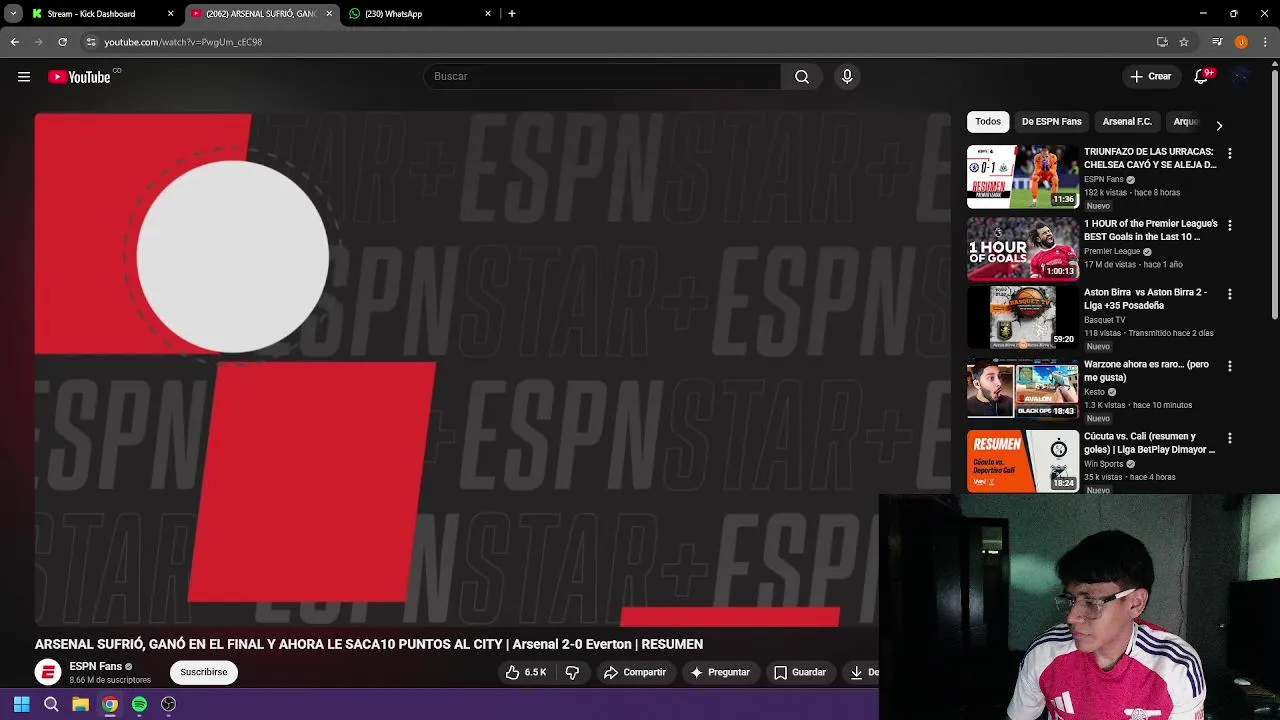Switch to the WhatsApp tab
The image size is (1280, 720).
pyautogui.click(x=418, y=14)
